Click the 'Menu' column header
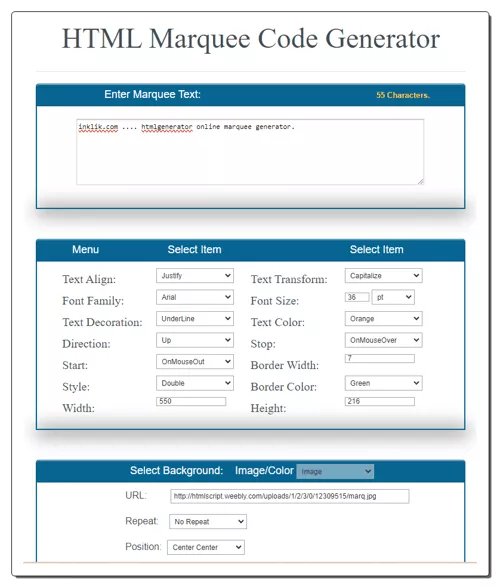 86,249
